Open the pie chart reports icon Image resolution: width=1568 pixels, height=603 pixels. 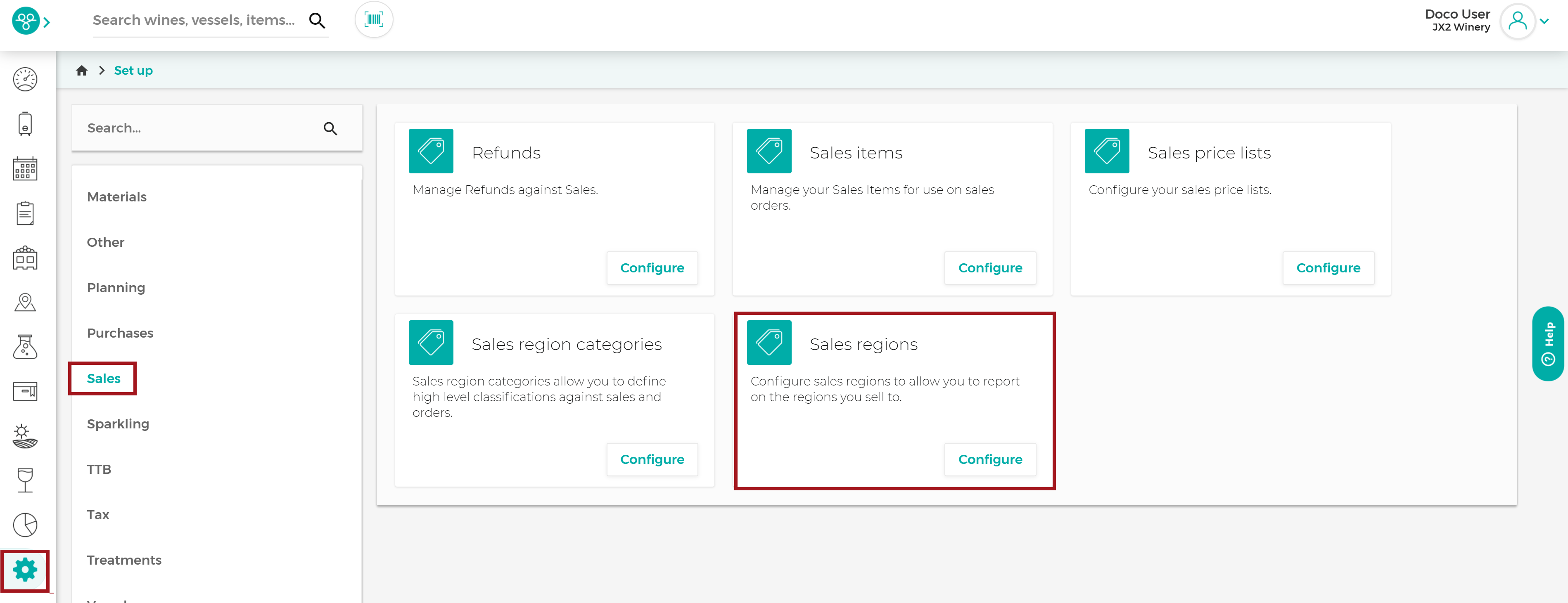(25, 525)
